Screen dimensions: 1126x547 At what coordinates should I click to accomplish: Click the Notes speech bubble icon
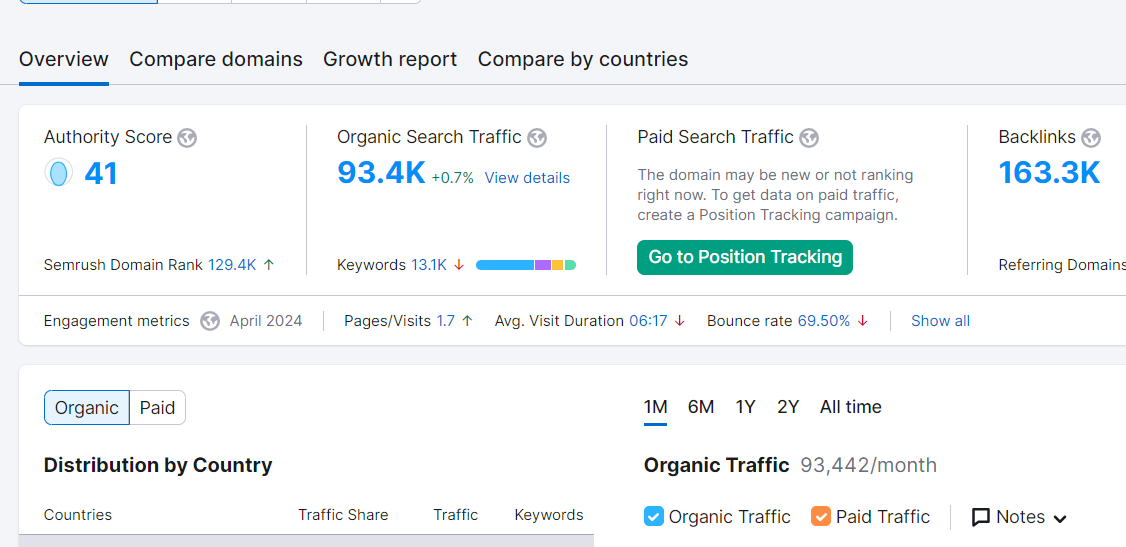point(981,517)
